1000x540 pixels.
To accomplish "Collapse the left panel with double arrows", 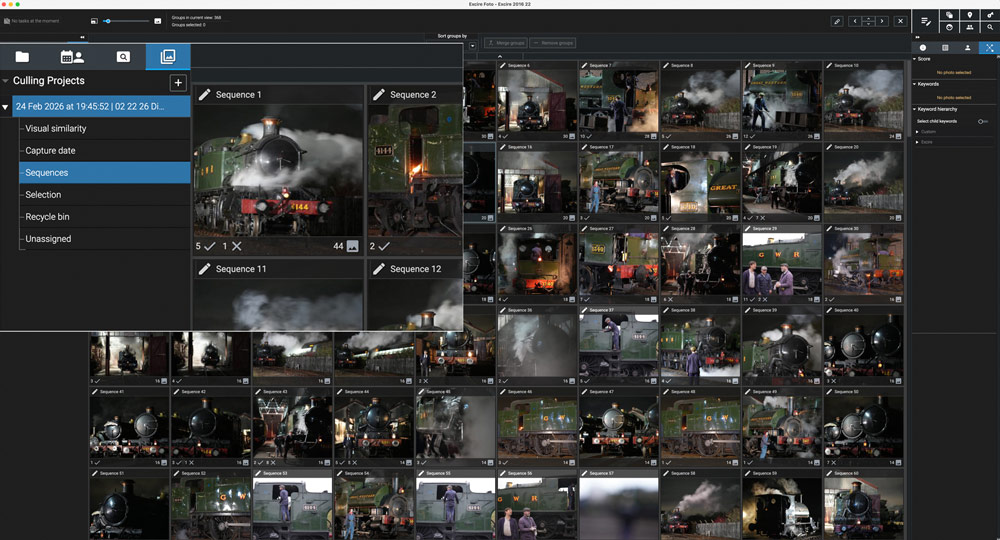I will (x=82, y=37).
